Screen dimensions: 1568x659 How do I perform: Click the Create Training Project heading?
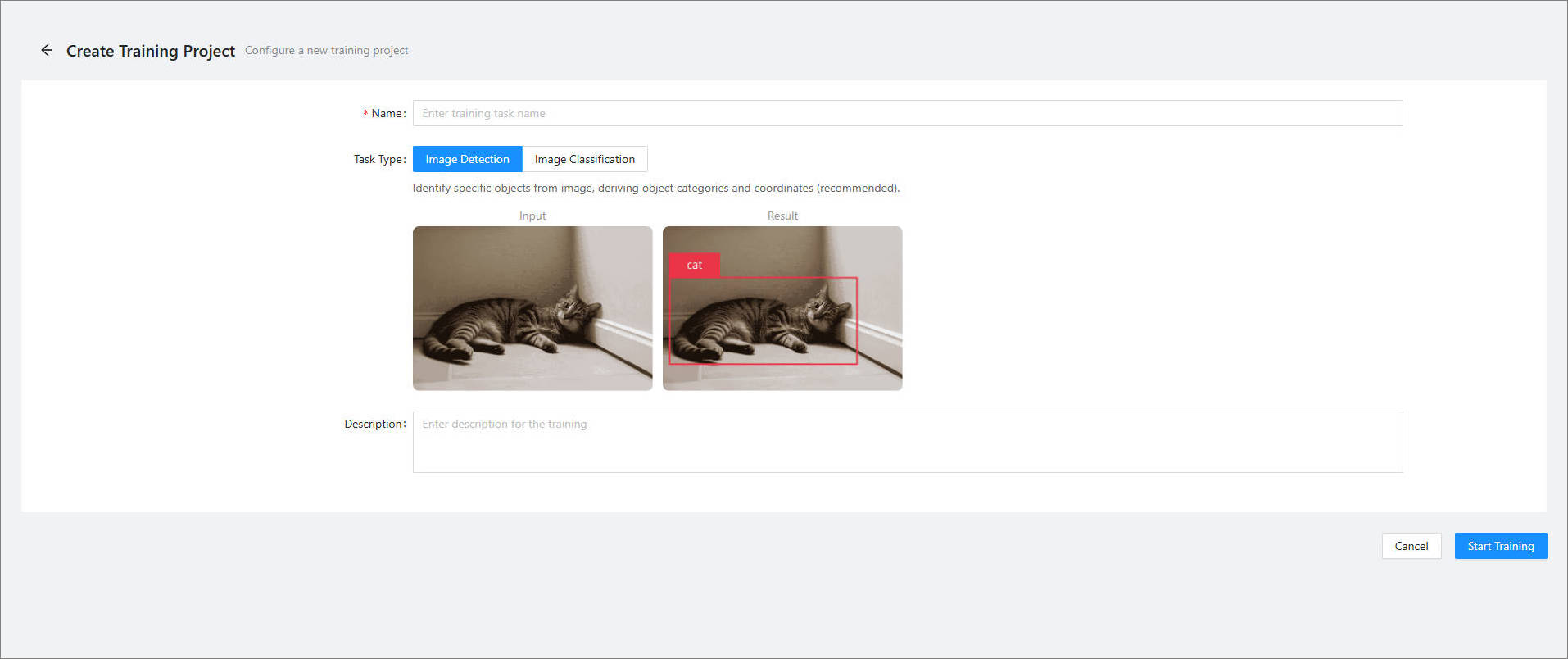click(151, 51)
